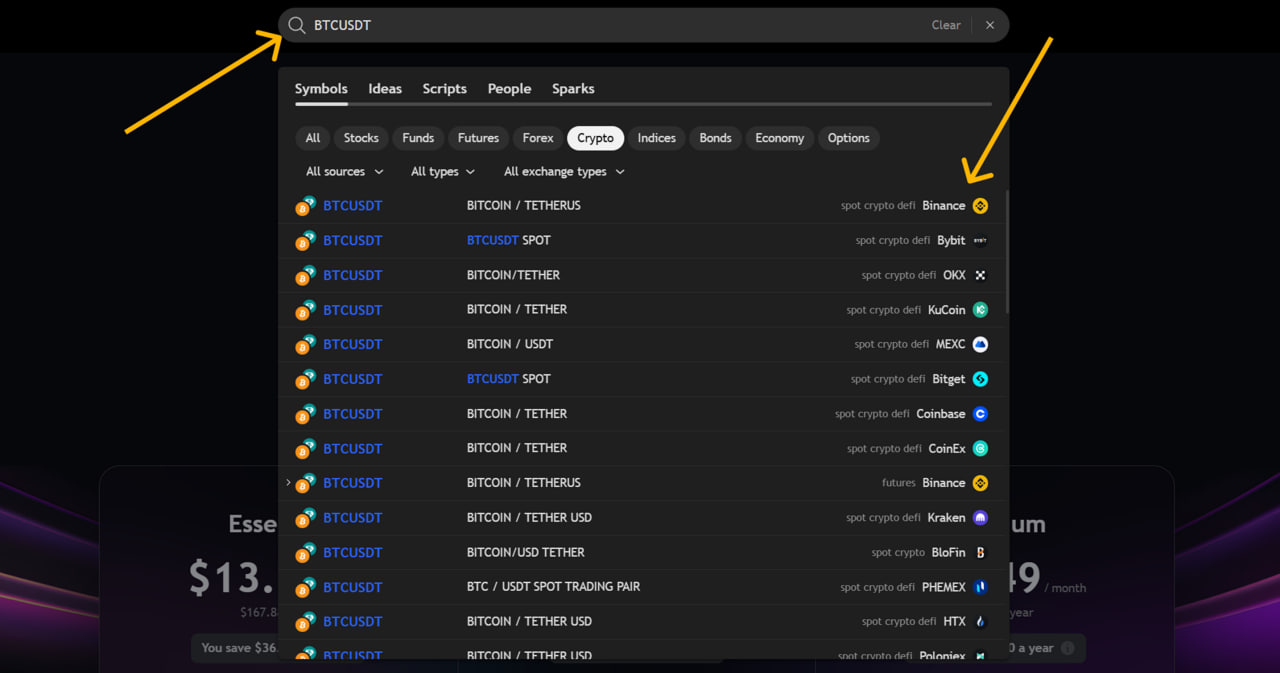Switch to the Ideas tab

pos(385,89)
